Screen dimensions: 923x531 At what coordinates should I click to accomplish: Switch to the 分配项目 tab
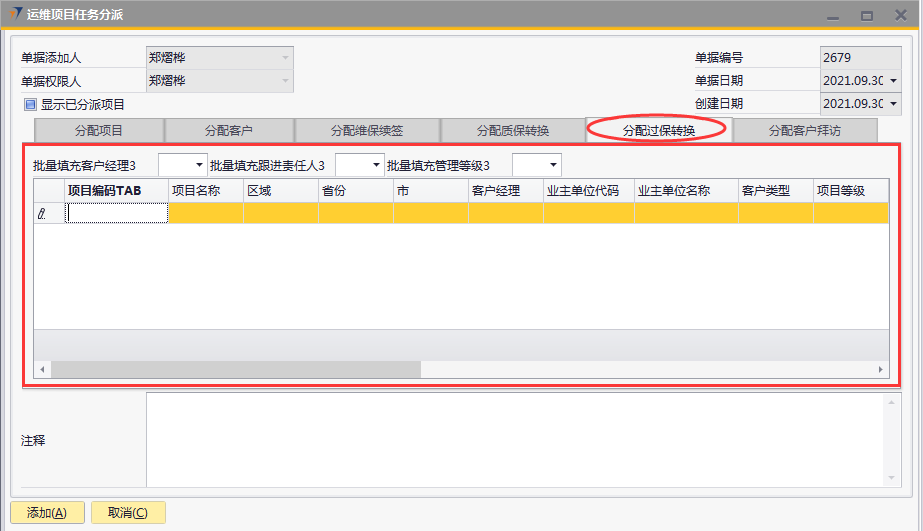pyautogui.click(x=99, y=130)
